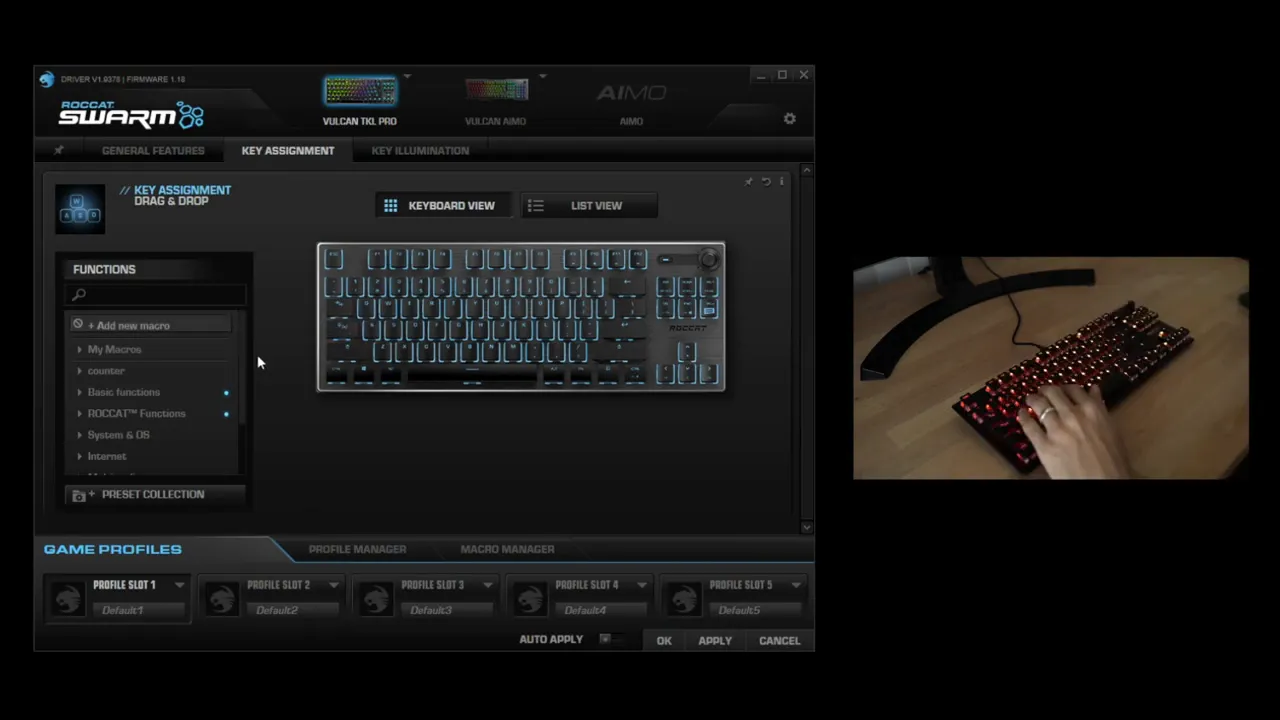
Task: Open the panel info icon
Action: (x=781, y=181)
